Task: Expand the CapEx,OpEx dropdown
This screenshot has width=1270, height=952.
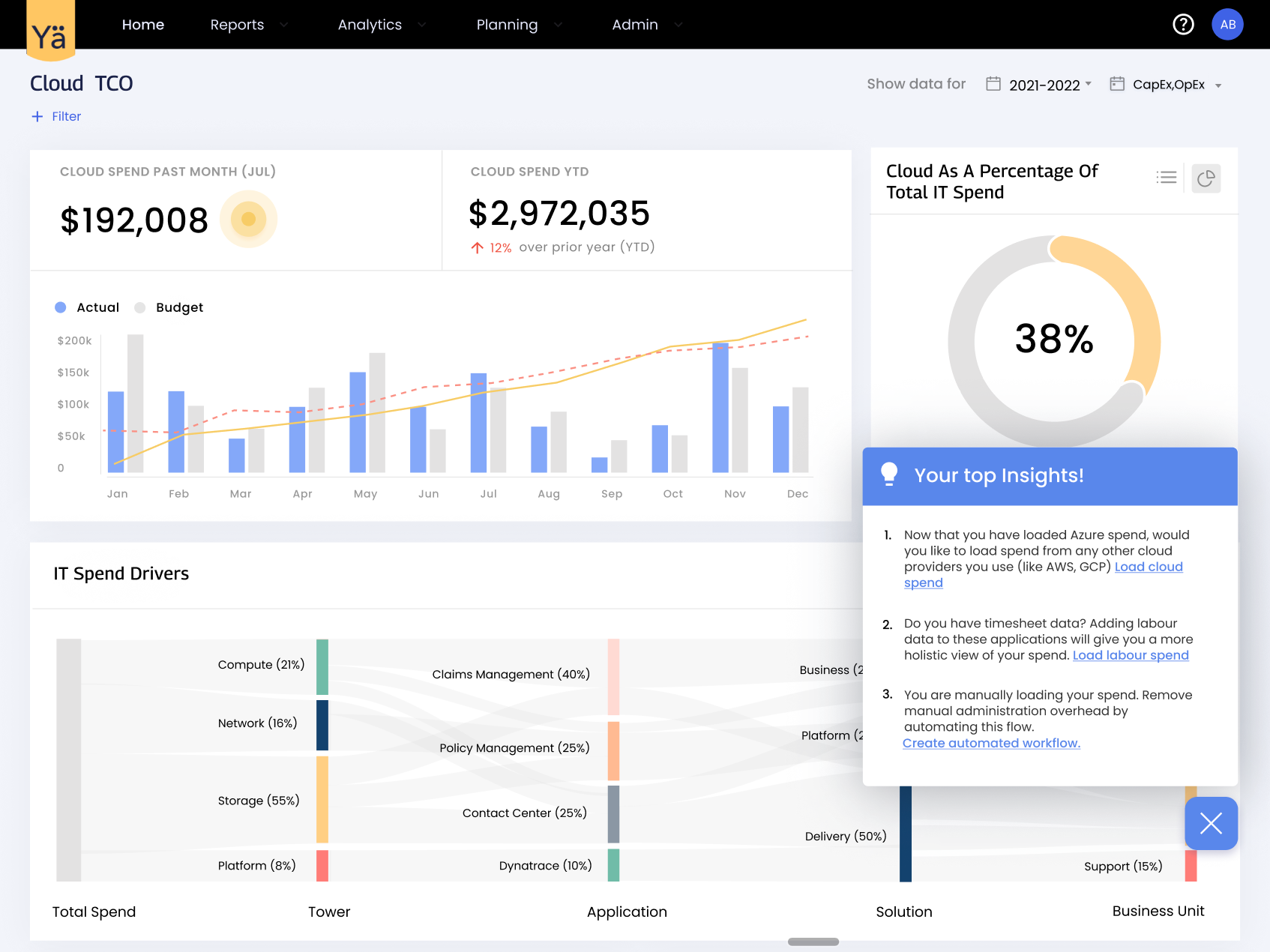Action: coord(1177,85)
